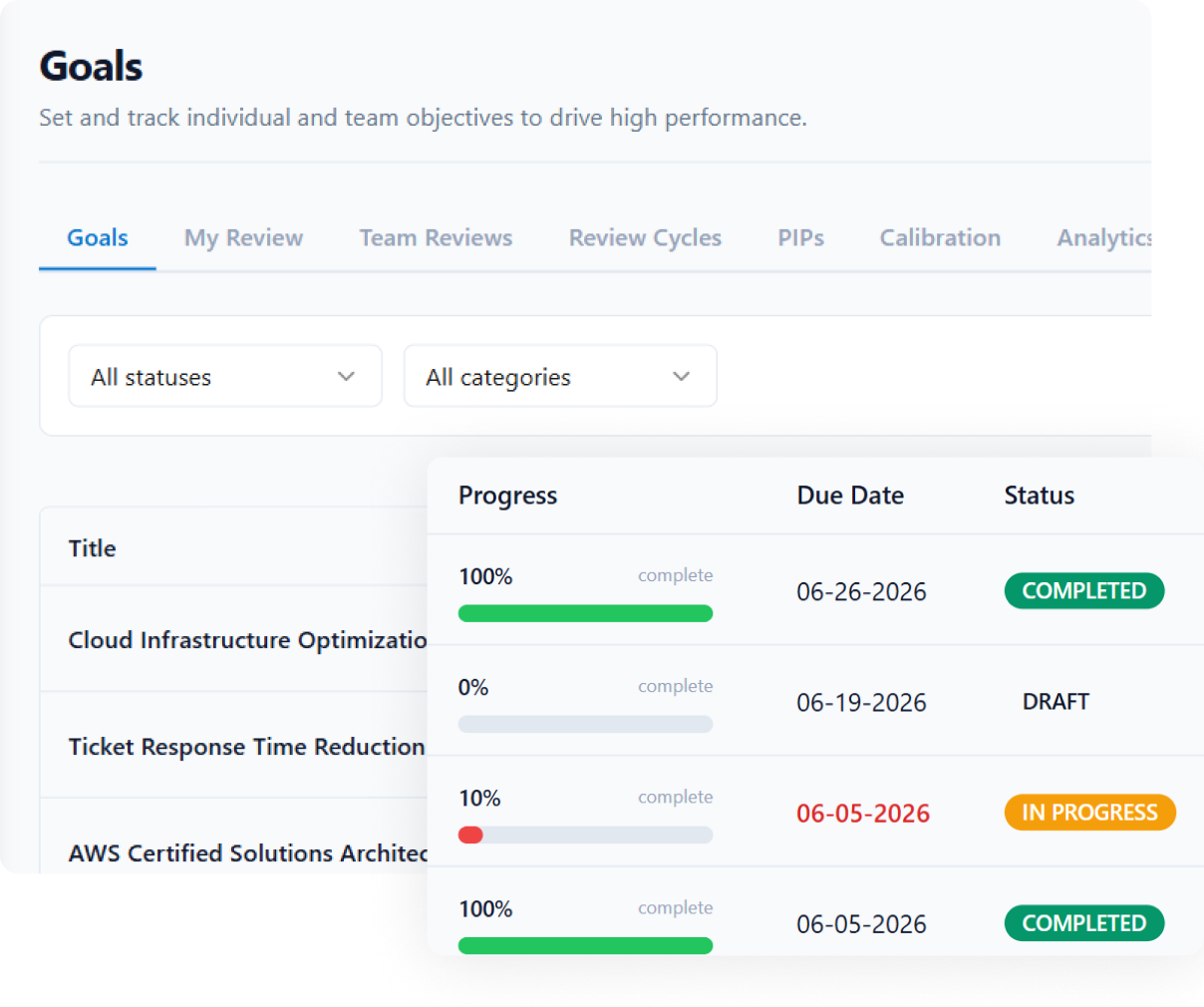Open the Calibration tab
Screen dimensions: 1204x1007
click(940, 238)
